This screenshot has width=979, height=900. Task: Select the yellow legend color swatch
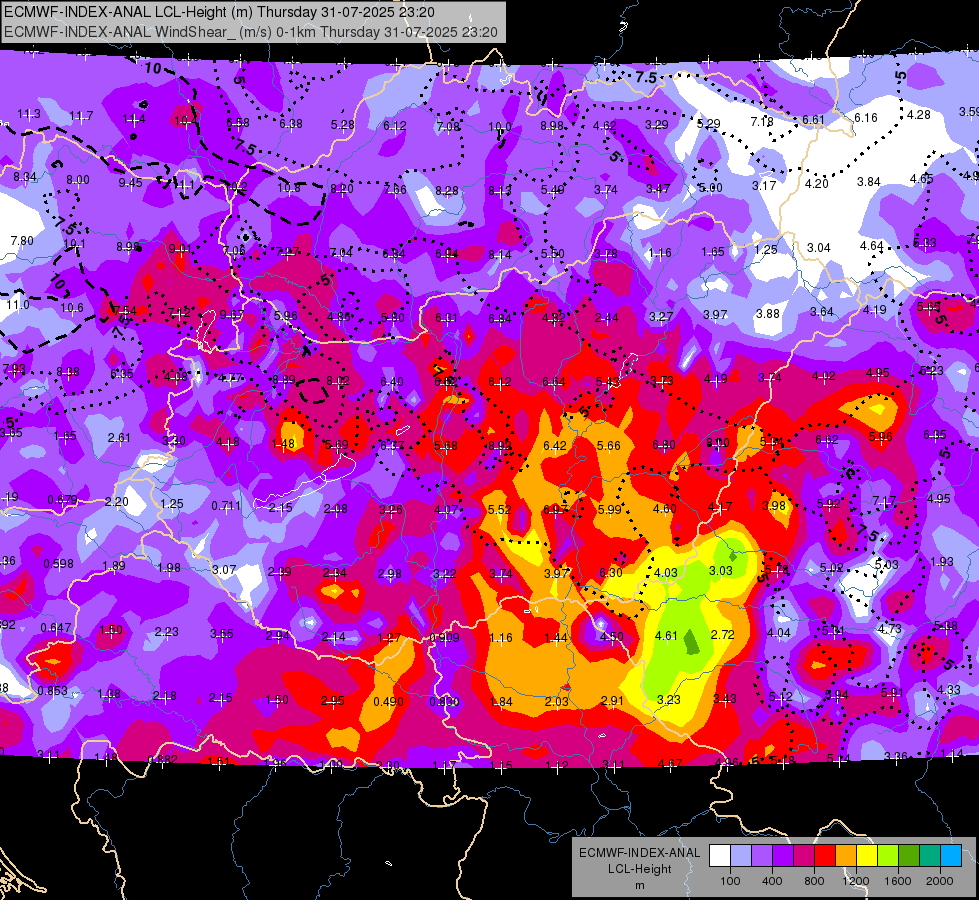coord(867,856)
